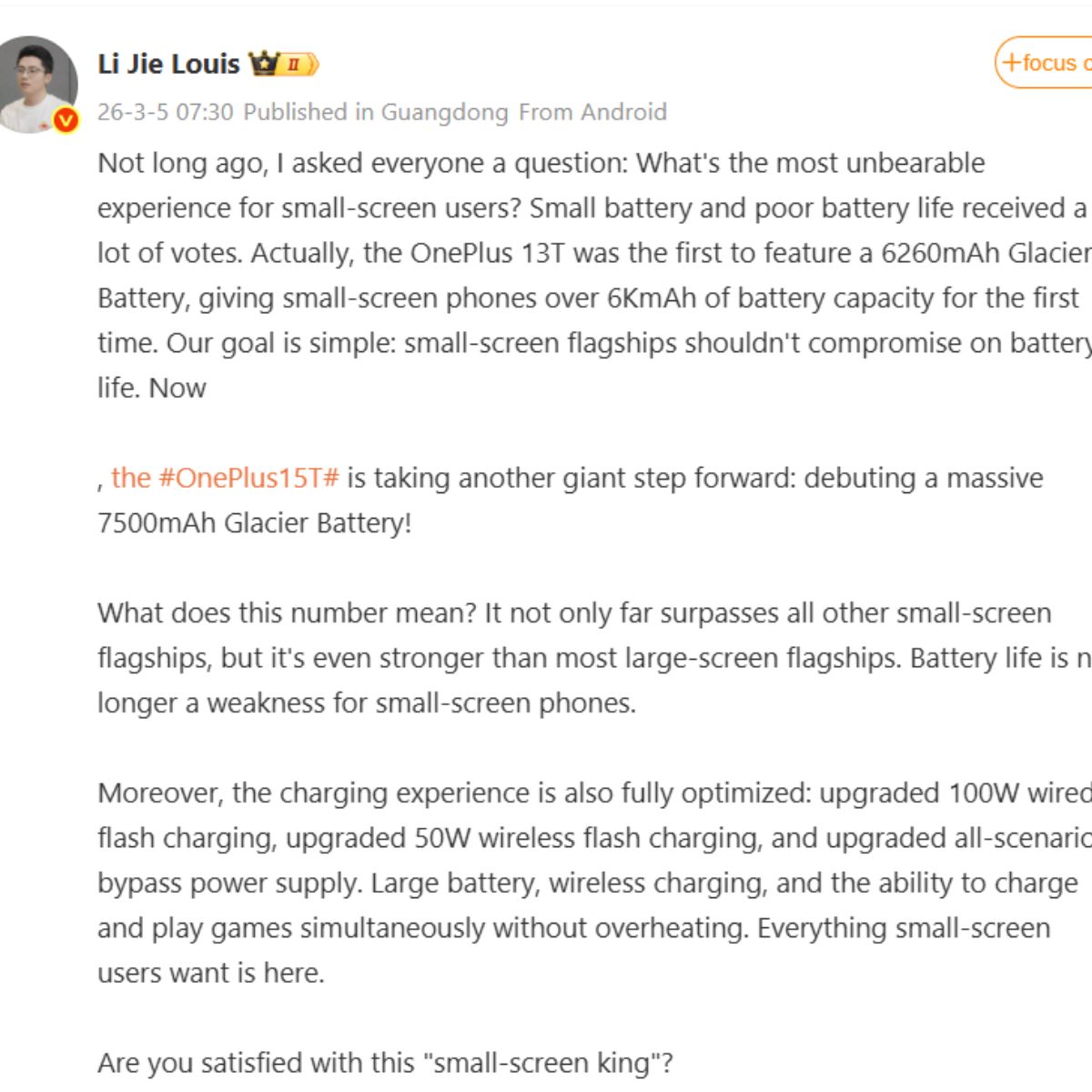Click the "Published in Guangdong" location text
The width and height of the screenshot is (1092, 1092).
[x=376, y=112]
